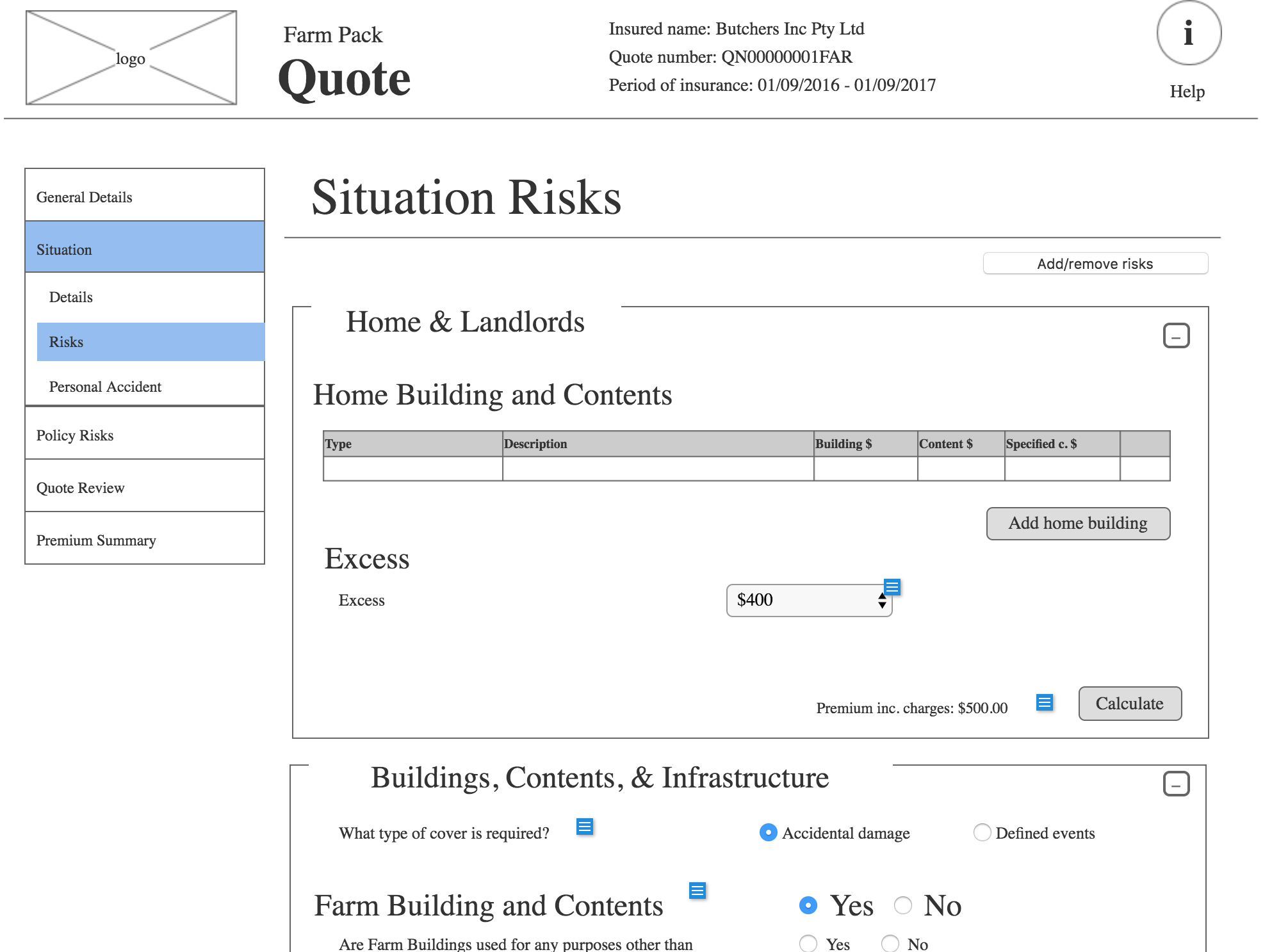Viewport: 1272px width, 952px height.
Task: Open note icon beside Excess dropdown
Action: pyautogui.click(x=892, y=586)
